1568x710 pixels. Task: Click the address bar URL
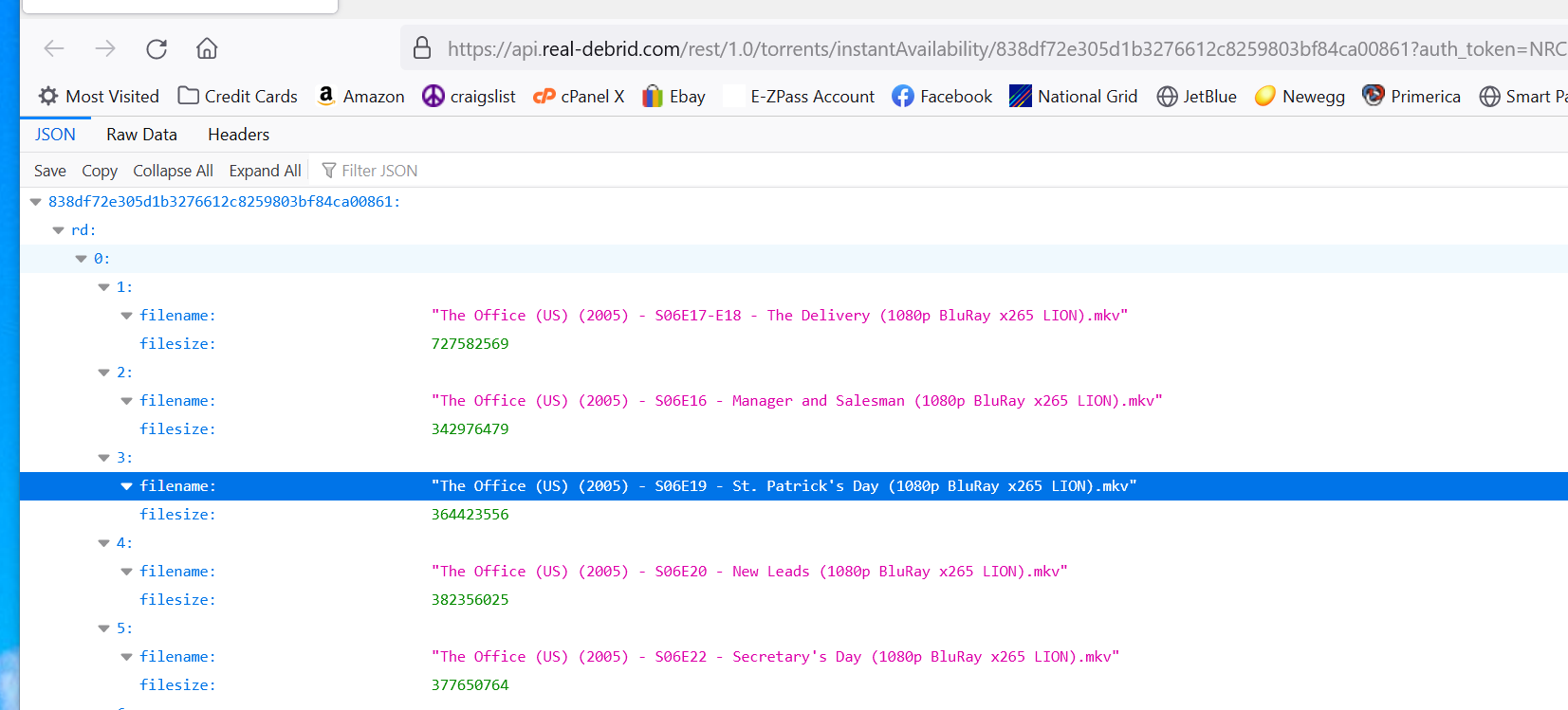1005,48
